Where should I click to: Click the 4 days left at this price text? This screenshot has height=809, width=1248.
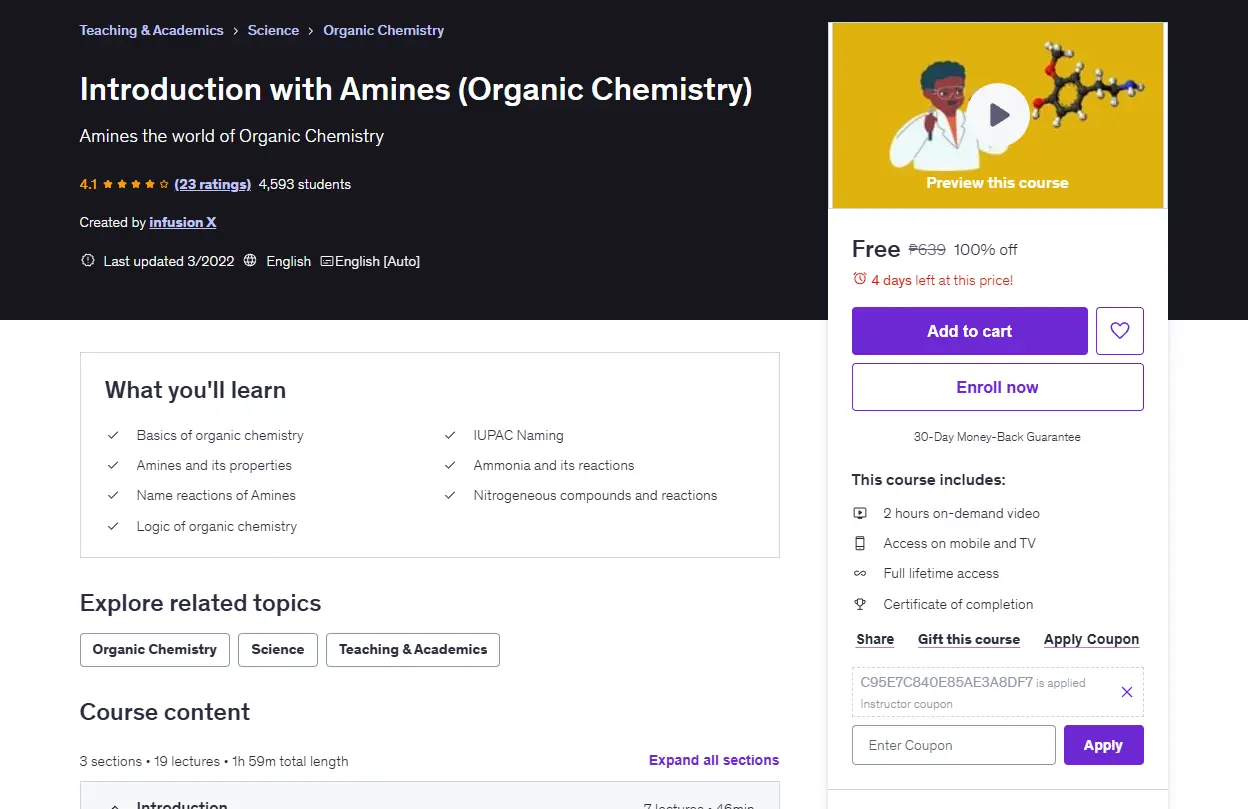[x=942, y=280]
